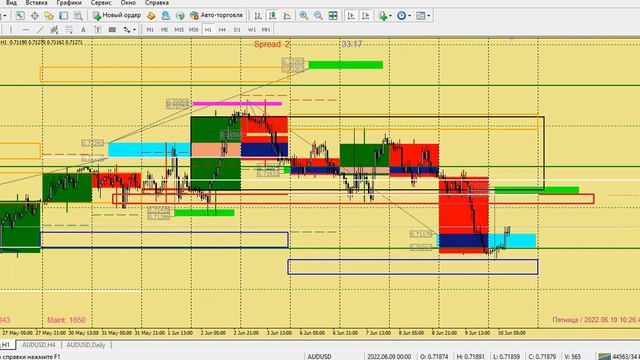Select the gray rectangle shape tool
The width and height of the screenshot is (640, 360).
pyautogui.click(x=112, y=29)
